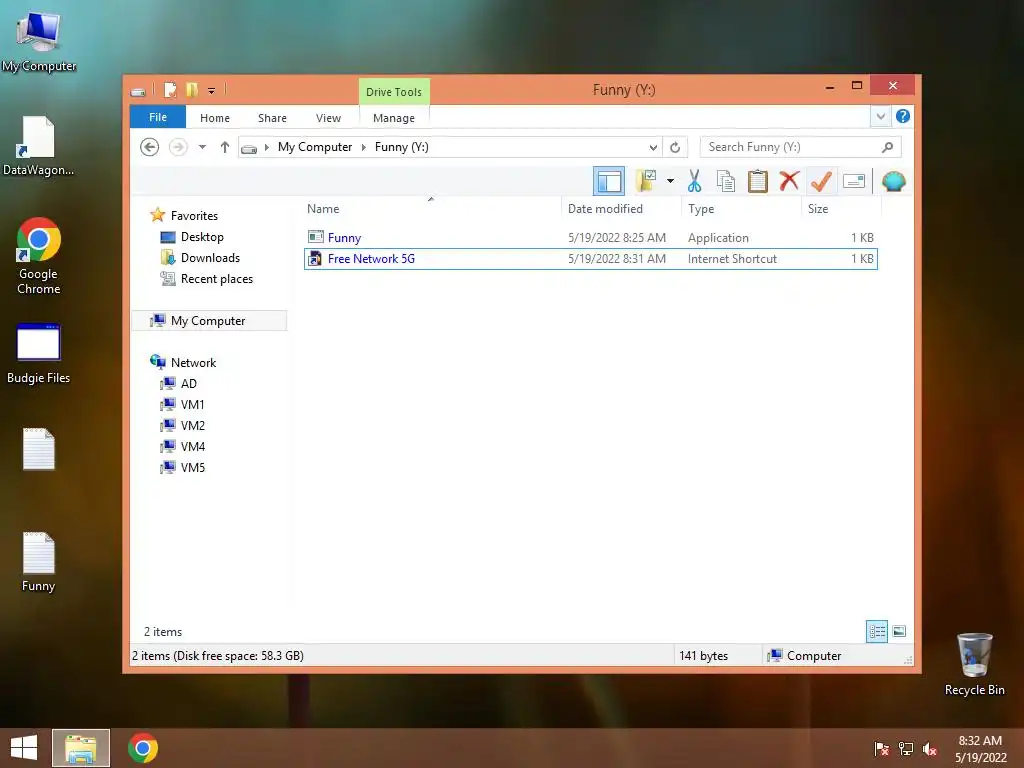Click the quick access New Folder icon
The height and width of the screenshot is (768, 1024).
(191, 90)
